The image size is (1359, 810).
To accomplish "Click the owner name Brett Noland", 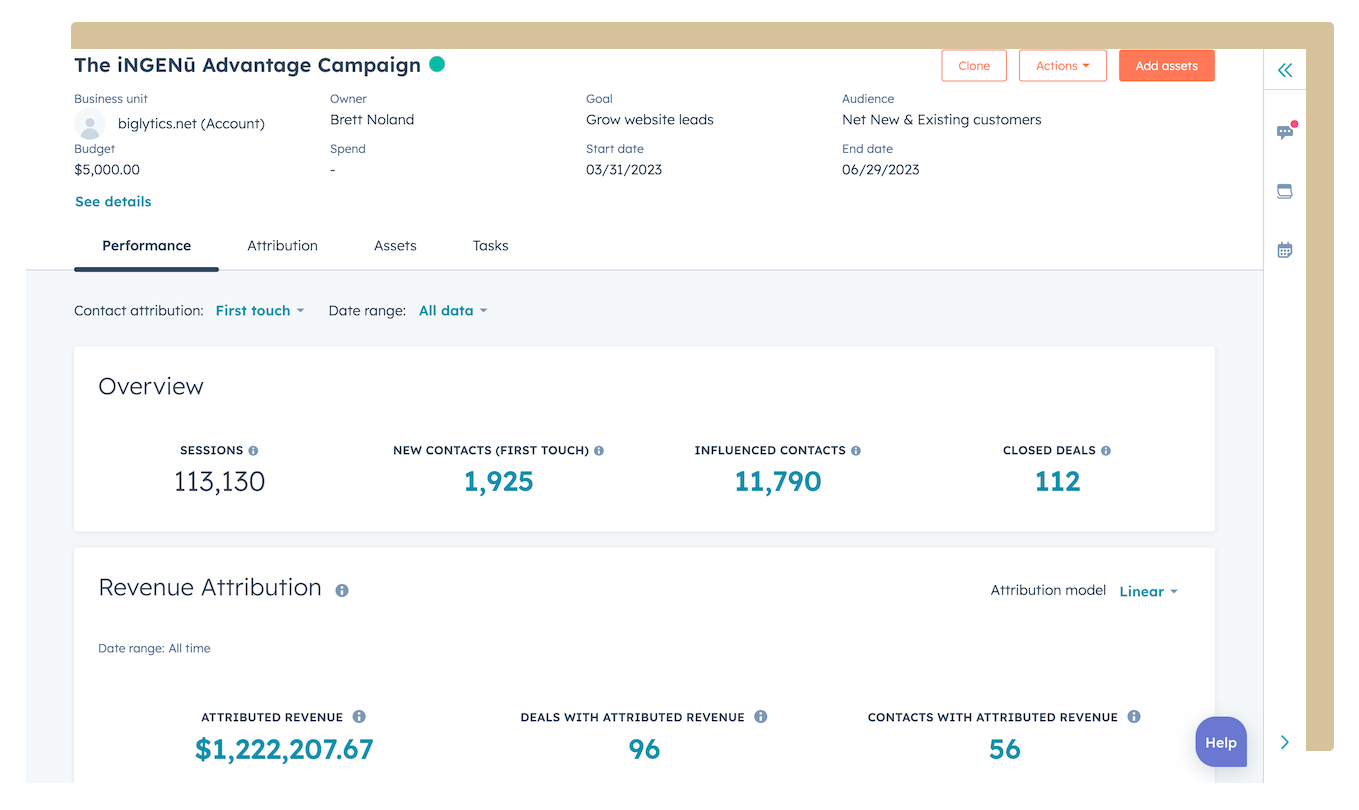I will (372, 120).
